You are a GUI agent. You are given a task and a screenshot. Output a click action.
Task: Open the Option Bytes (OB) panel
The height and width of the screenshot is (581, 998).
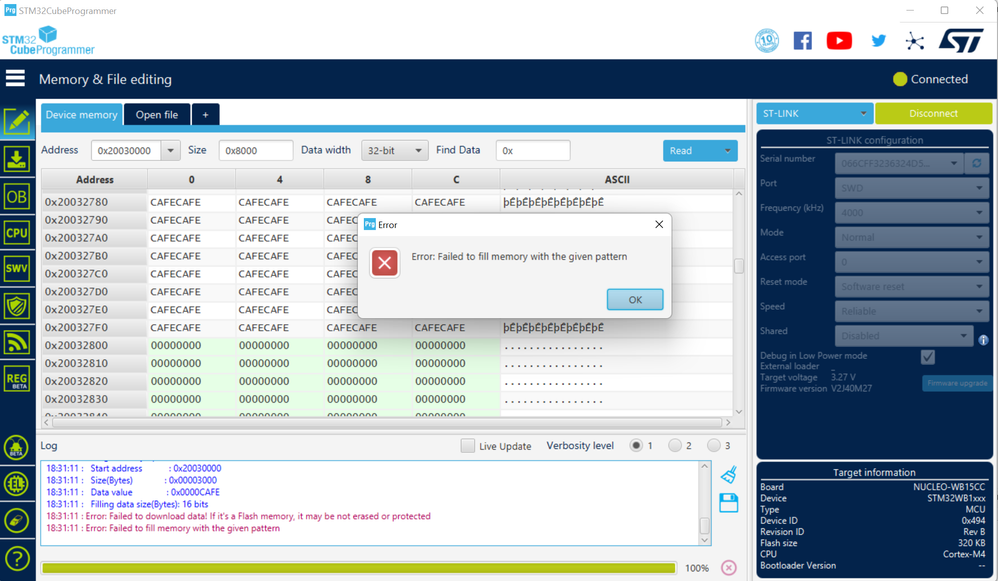(x=17, y=197)
